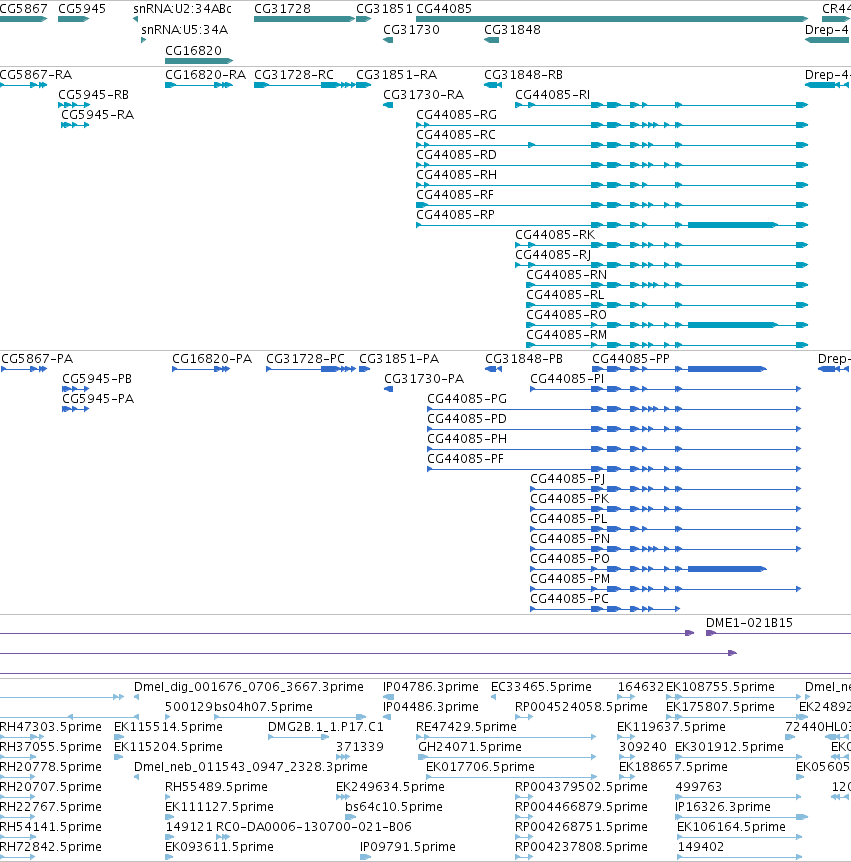Click the CG5945 gene label
The width and height of the screenshot is (851, 862).
[x=82, y=9]
